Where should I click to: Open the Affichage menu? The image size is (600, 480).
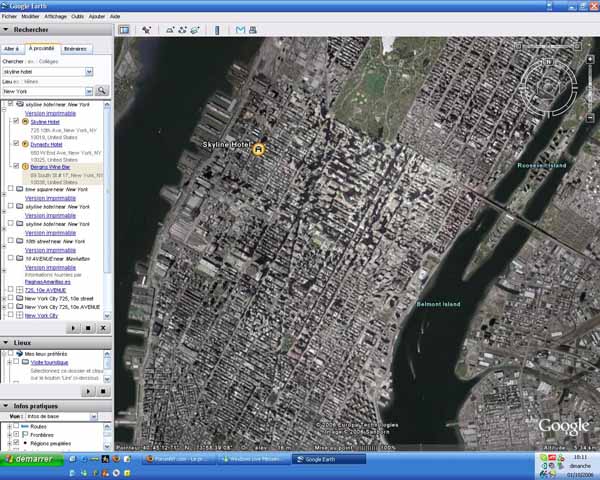pos(55,16)
